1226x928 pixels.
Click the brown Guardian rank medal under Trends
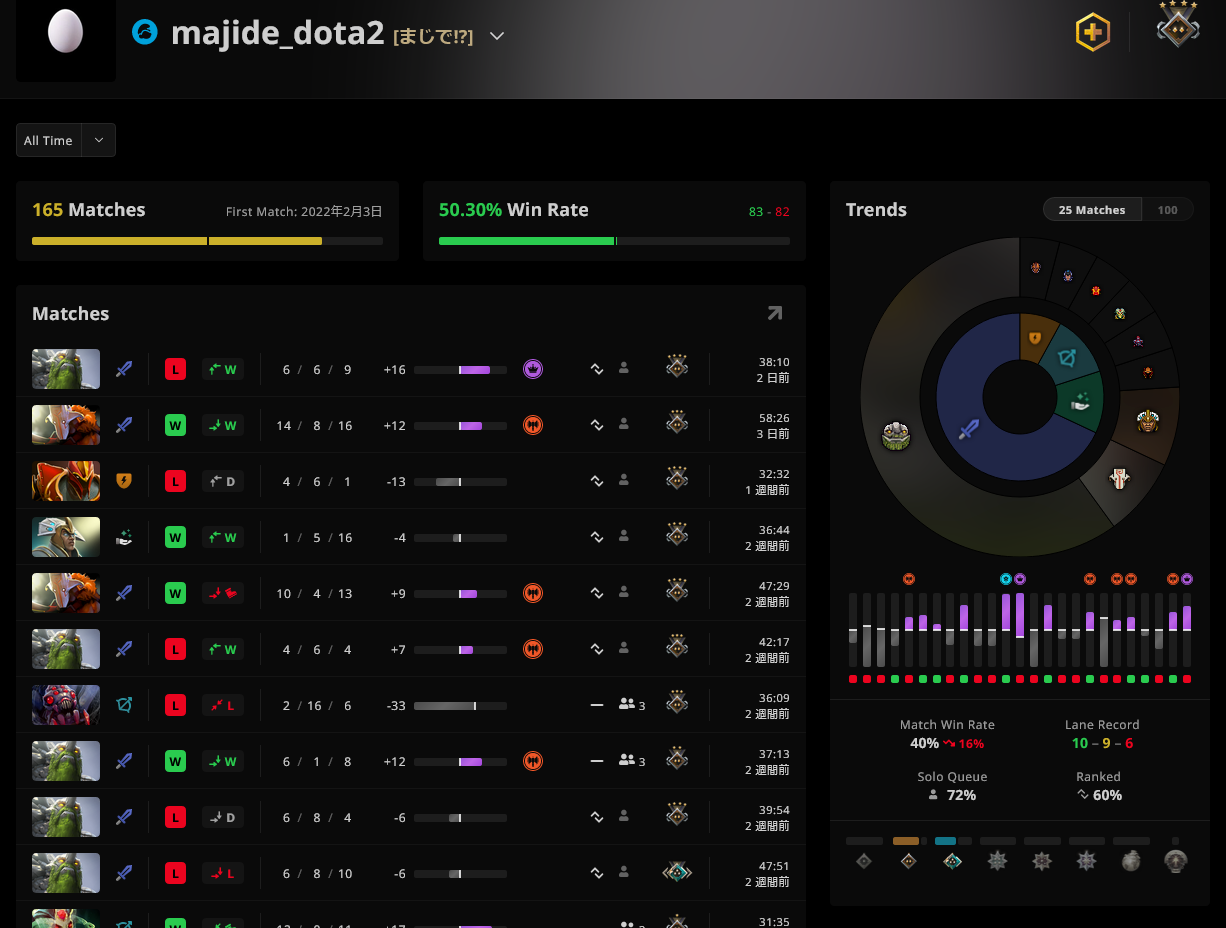(908, 860)
